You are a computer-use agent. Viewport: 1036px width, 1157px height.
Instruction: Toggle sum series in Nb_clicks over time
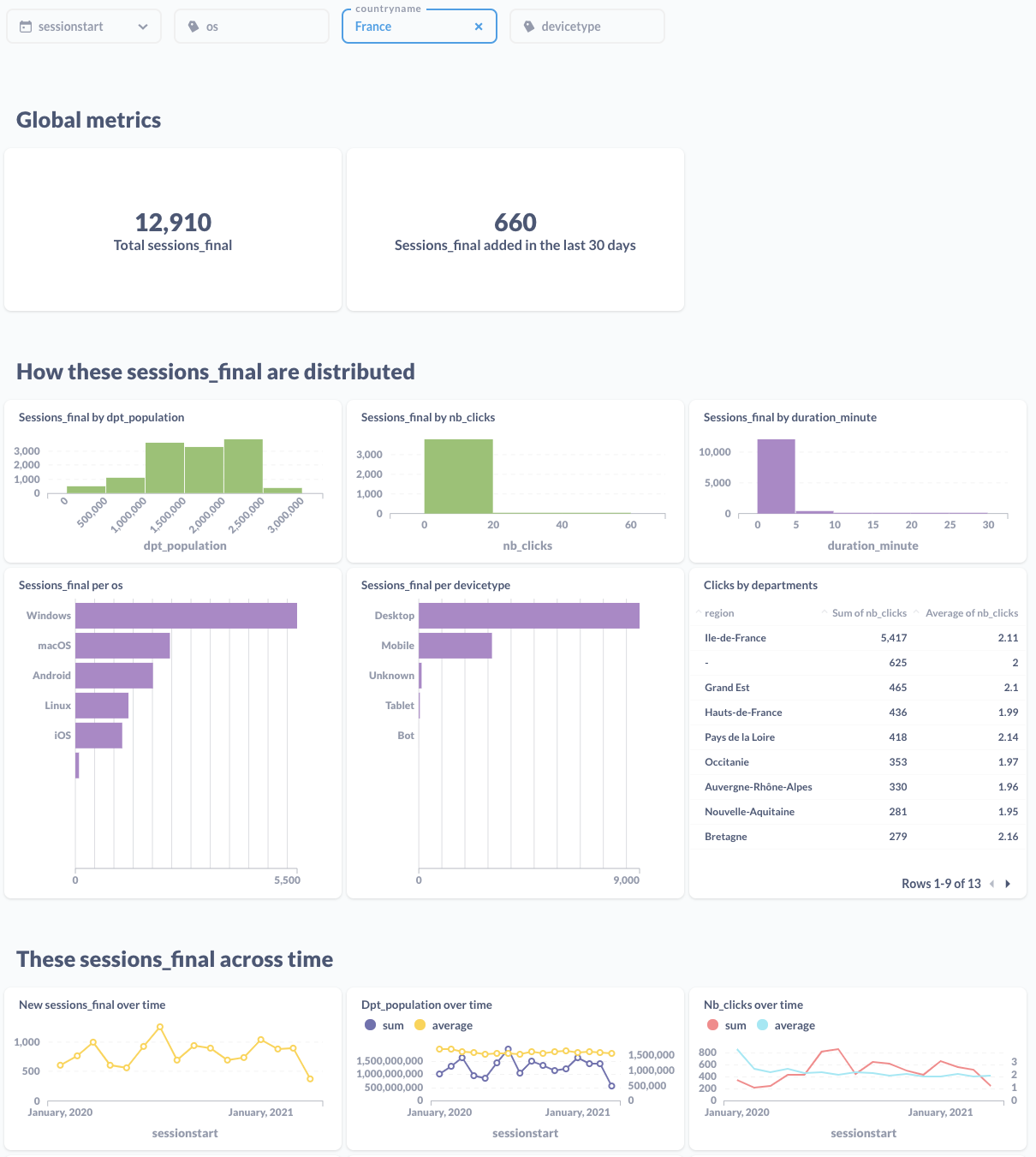[713, 1025]
